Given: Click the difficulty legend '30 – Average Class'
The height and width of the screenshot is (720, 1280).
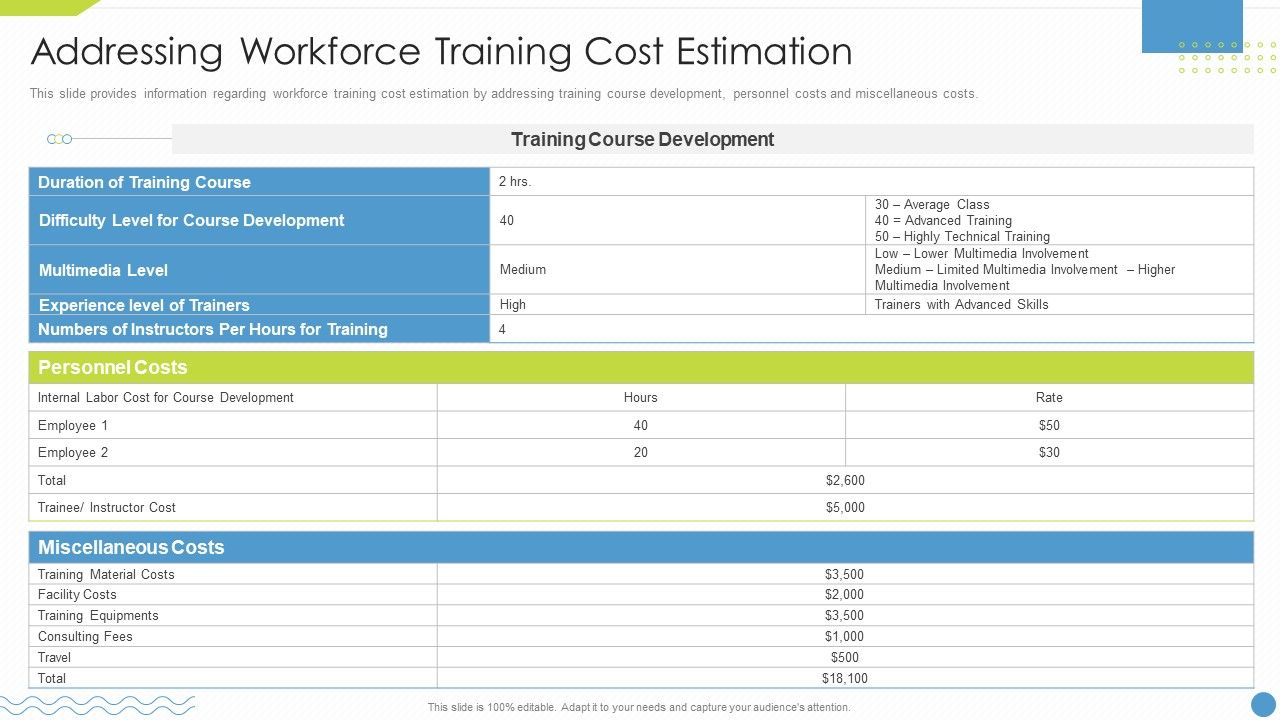Looking at the screenshot, I should coord(932,205).
